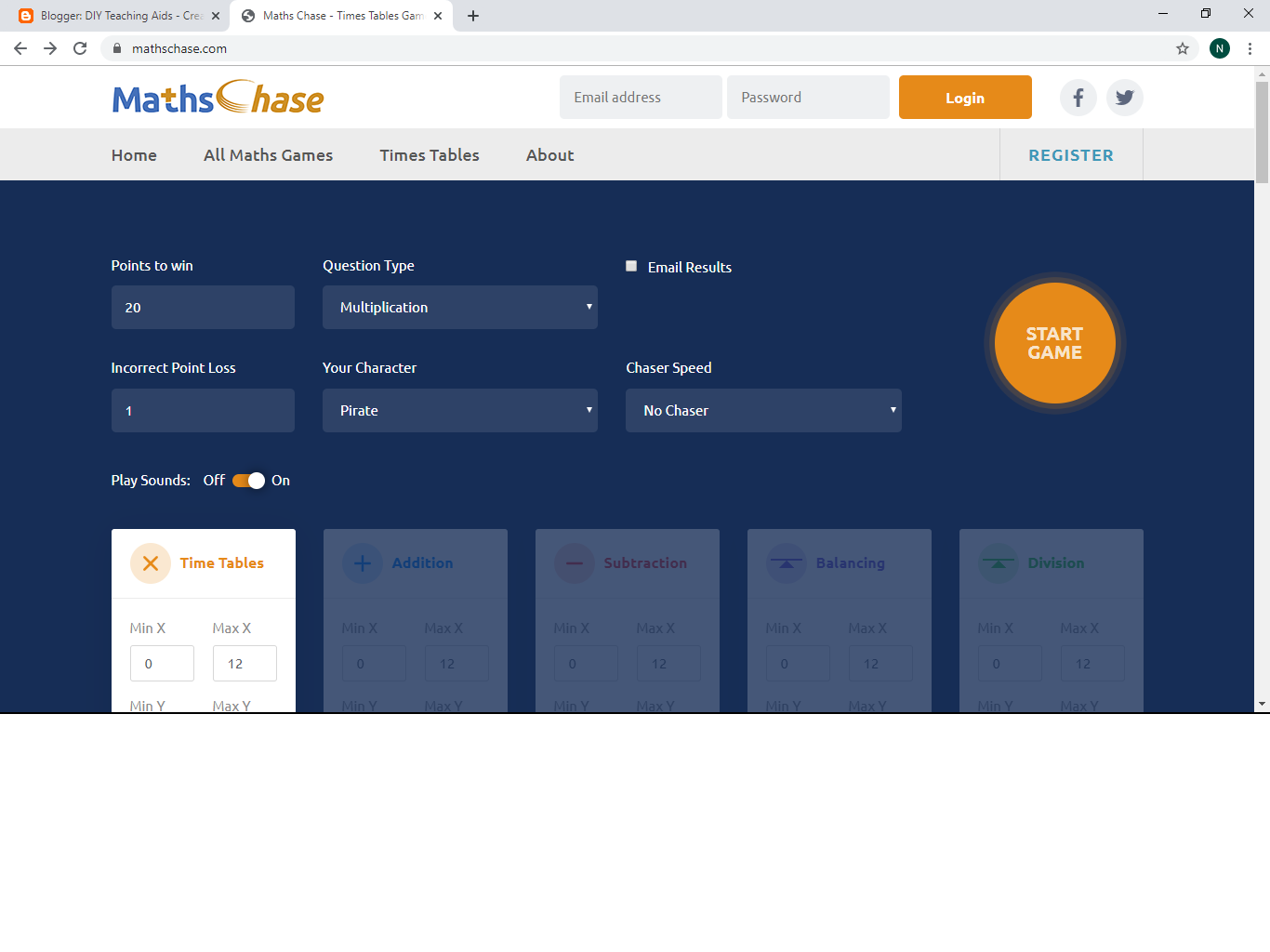
Task: Click Subtraction Max X field
Action: (668, 664)
